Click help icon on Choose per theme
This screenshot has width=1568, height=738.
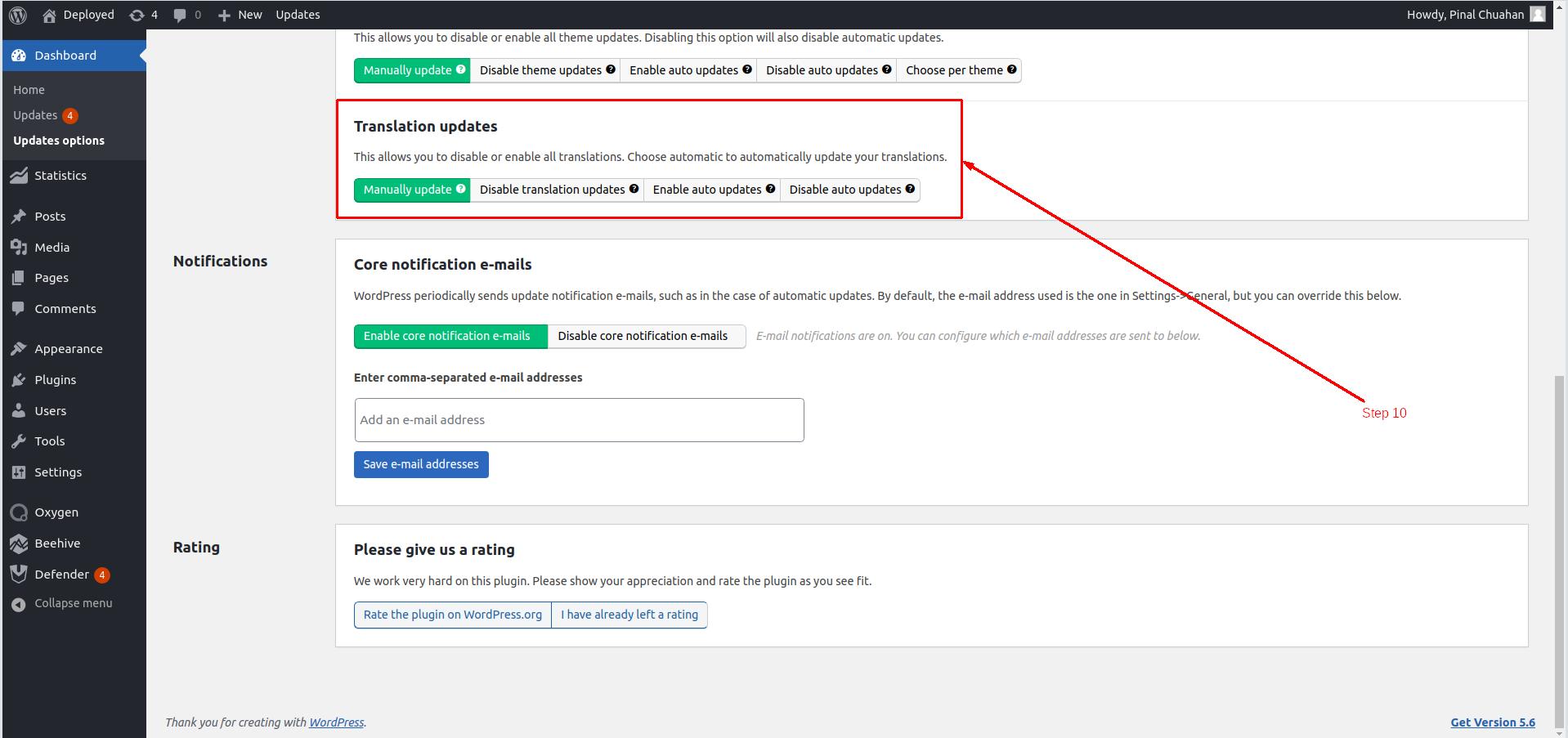pyautogui.click(x=1012, y=69)
